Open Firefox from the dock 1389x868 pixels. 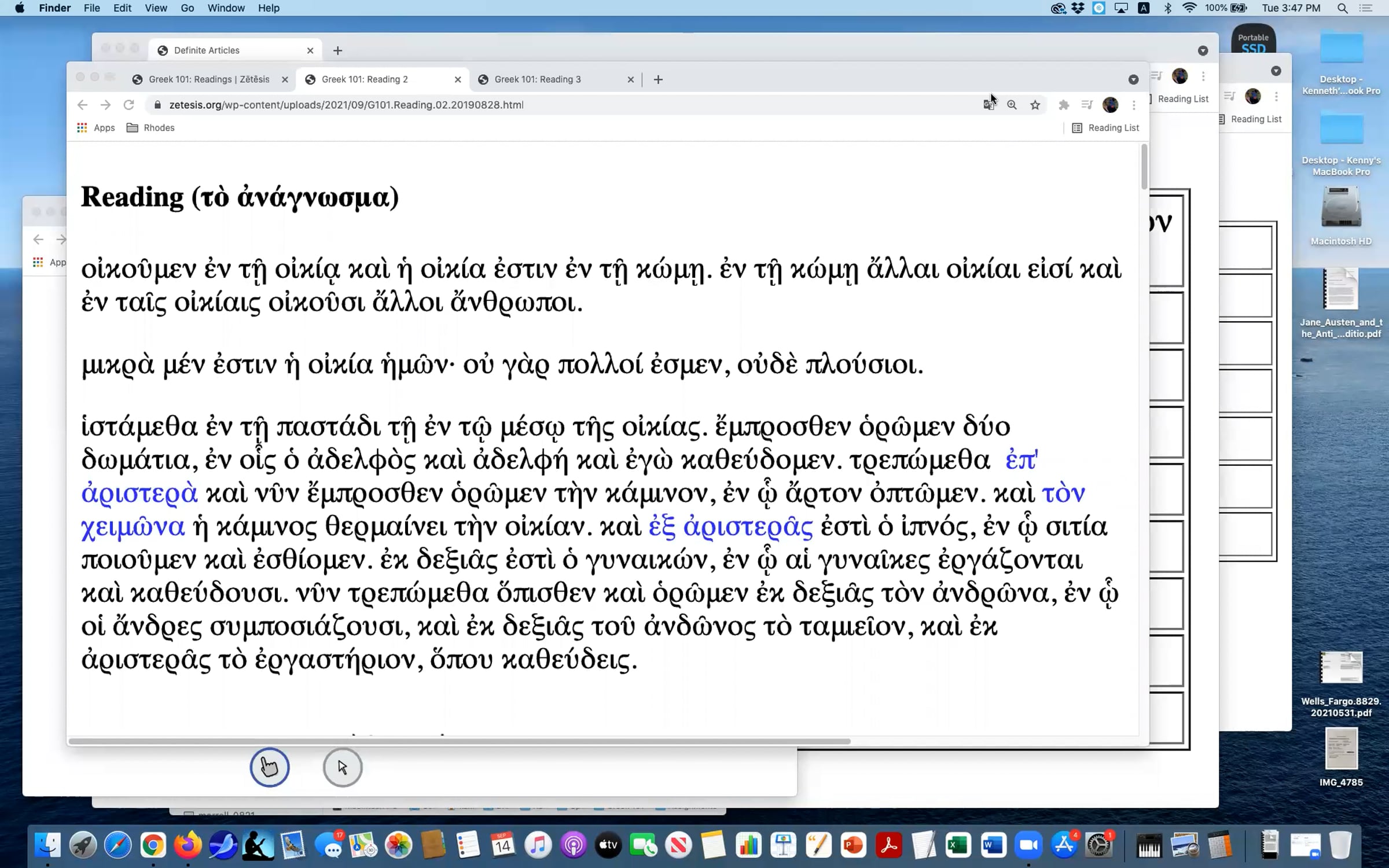click(188, 845)
